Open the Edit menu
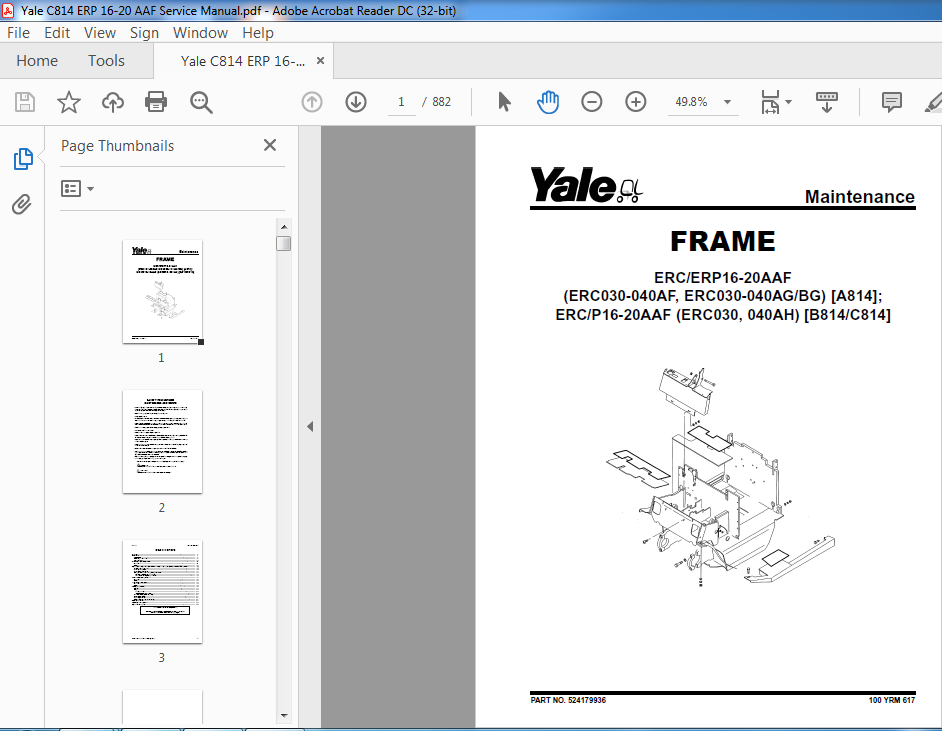The height and width of the screenshot is (731, 942). 57,33
